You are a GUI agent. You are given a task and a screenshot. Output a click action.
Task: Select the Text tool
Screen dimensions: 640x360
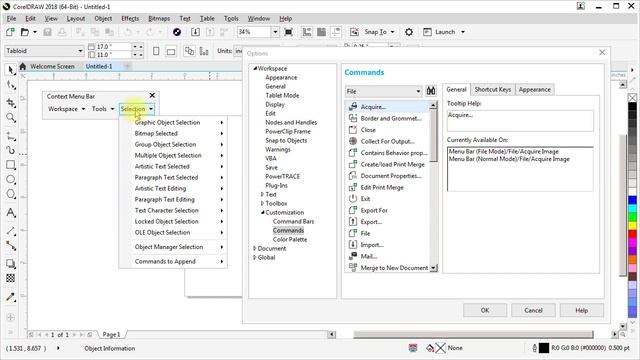click(x=11, y=213)
